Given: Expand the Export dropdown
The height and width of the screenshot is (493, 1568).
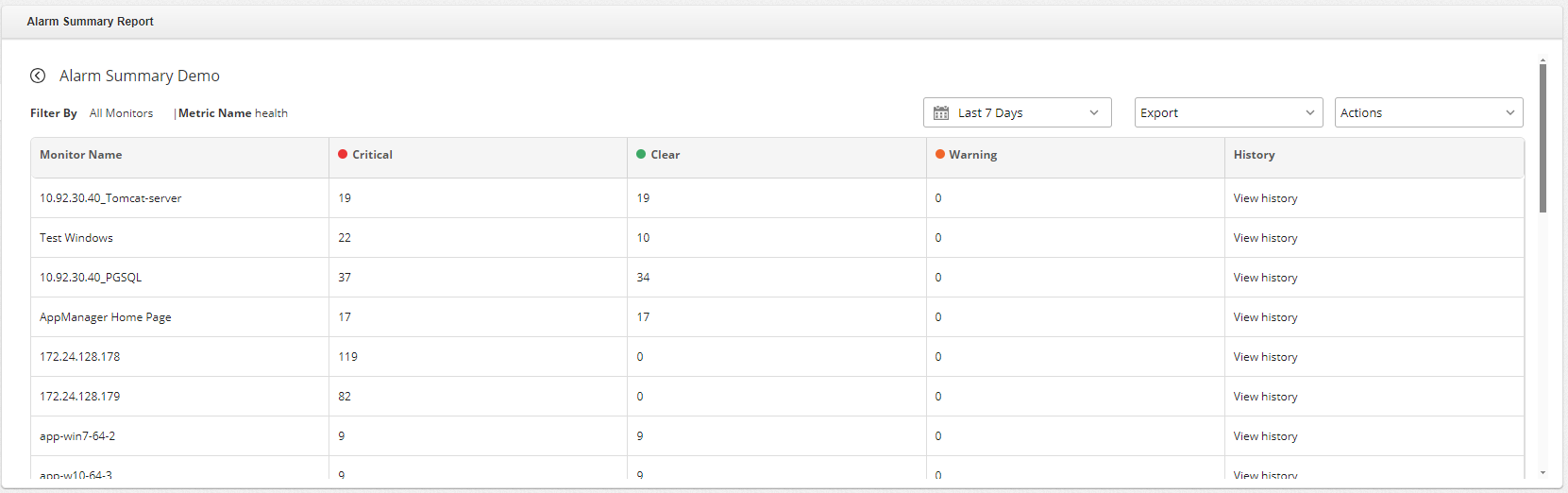Looking at the screenshot, I should coord(1227,113).
